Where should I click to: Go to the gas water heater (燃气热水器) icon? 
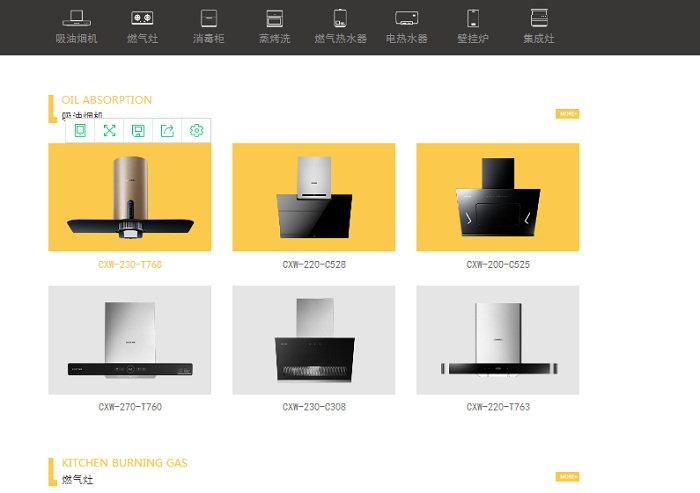pyautogui.click(x=340, y=18)
